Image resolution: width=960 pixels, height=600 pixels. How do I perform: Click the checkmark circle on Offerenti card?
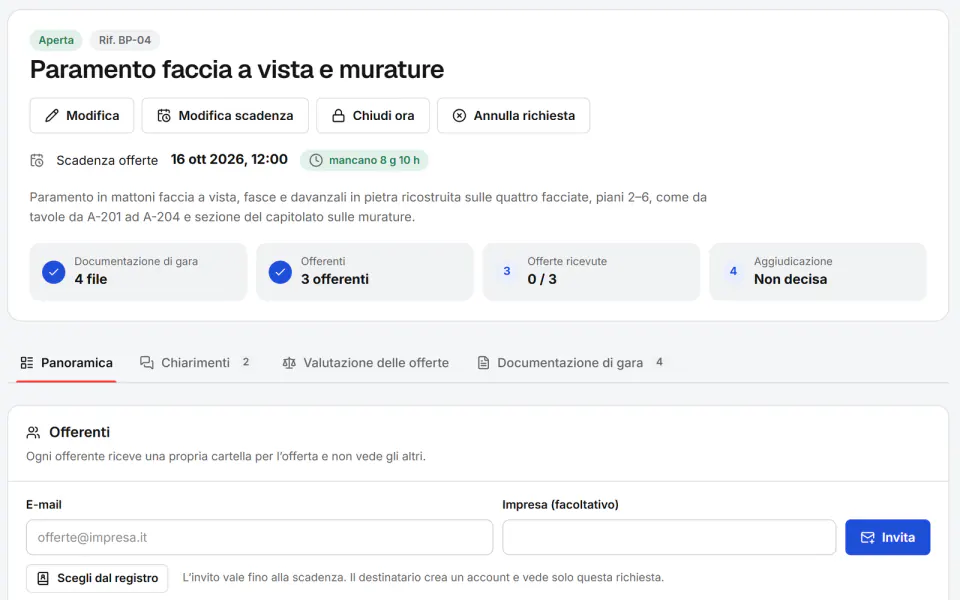(x=280, y=272)
